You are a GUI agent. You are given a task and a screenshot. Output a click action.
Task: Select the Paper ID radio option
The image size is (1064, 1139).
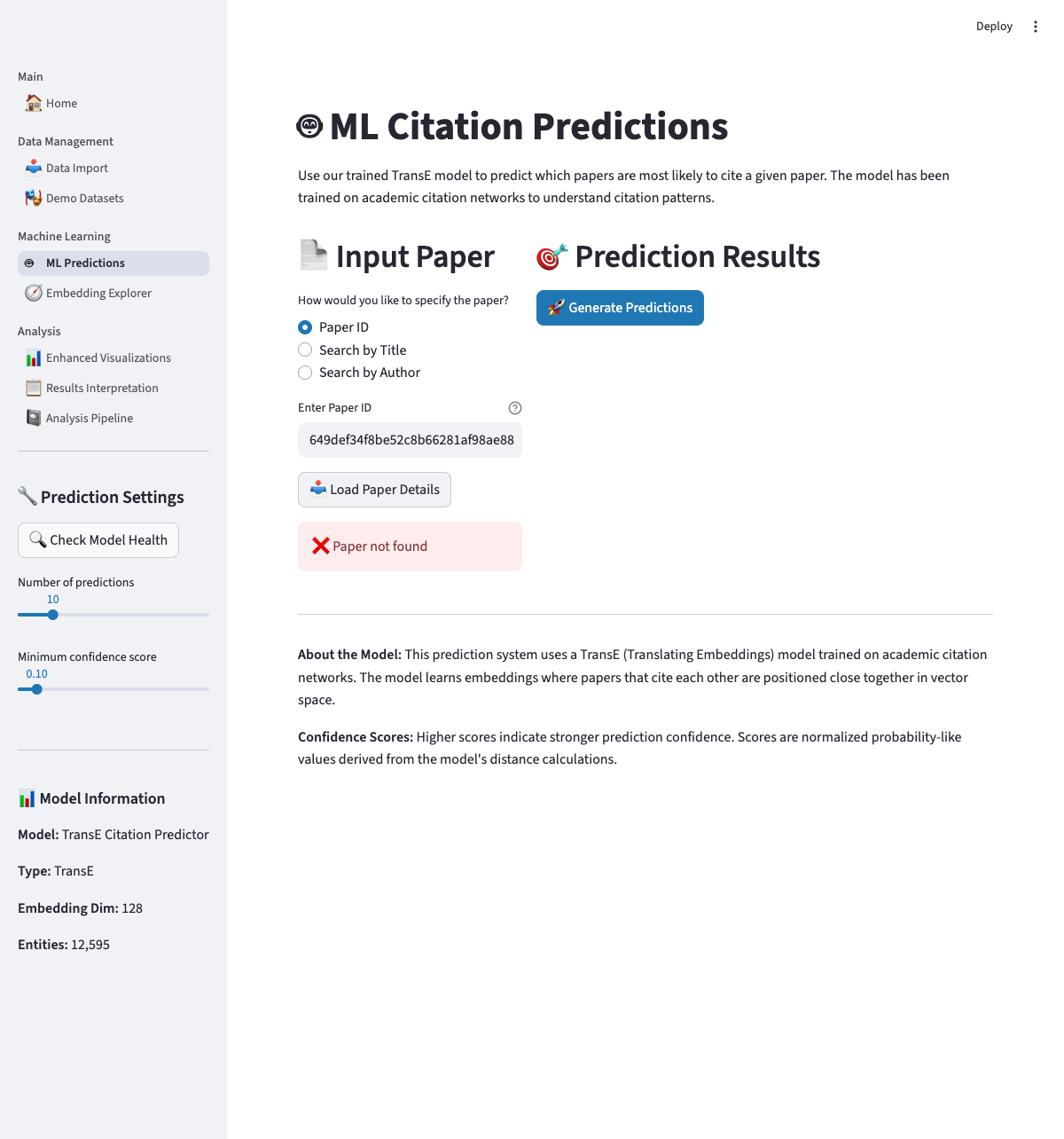[305, 327]
